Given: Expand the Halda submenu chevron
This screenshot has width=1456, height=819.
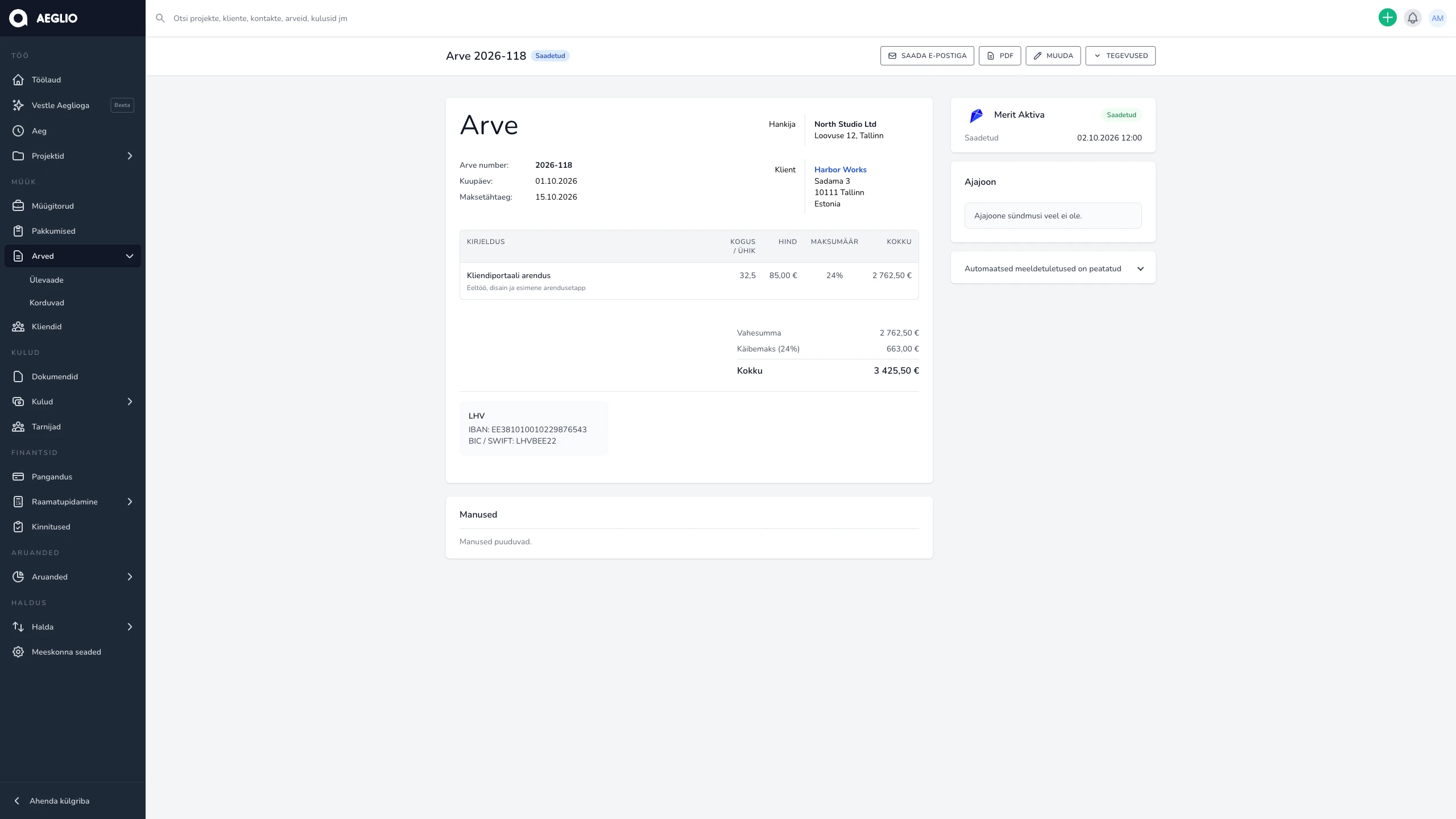Looking at the screenshot, I should 130,627.
